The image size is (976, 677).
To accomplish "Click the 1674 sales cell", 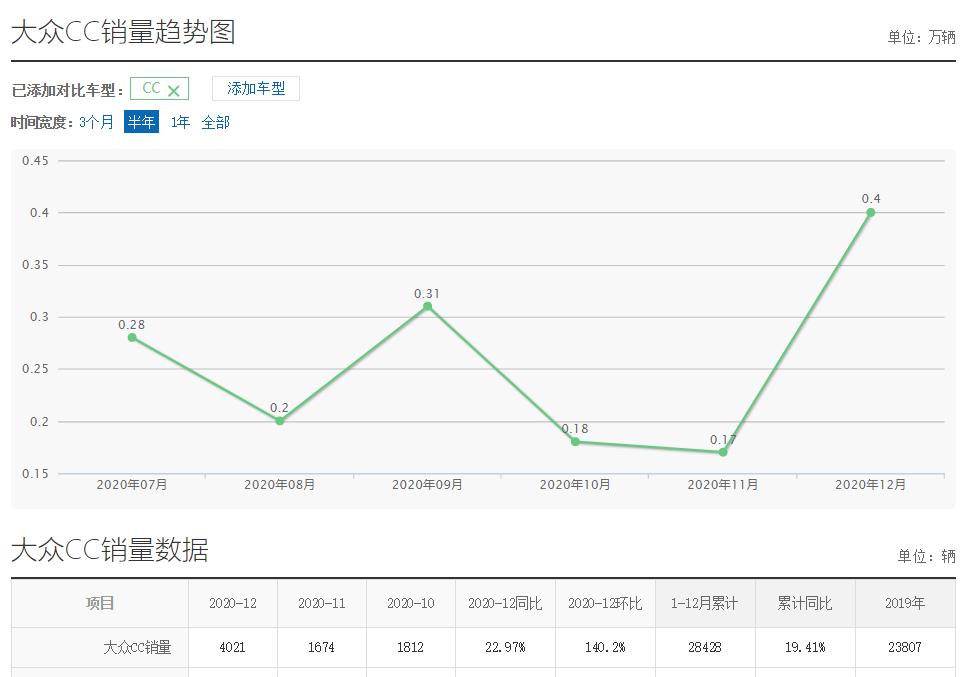I will (321, 647).
